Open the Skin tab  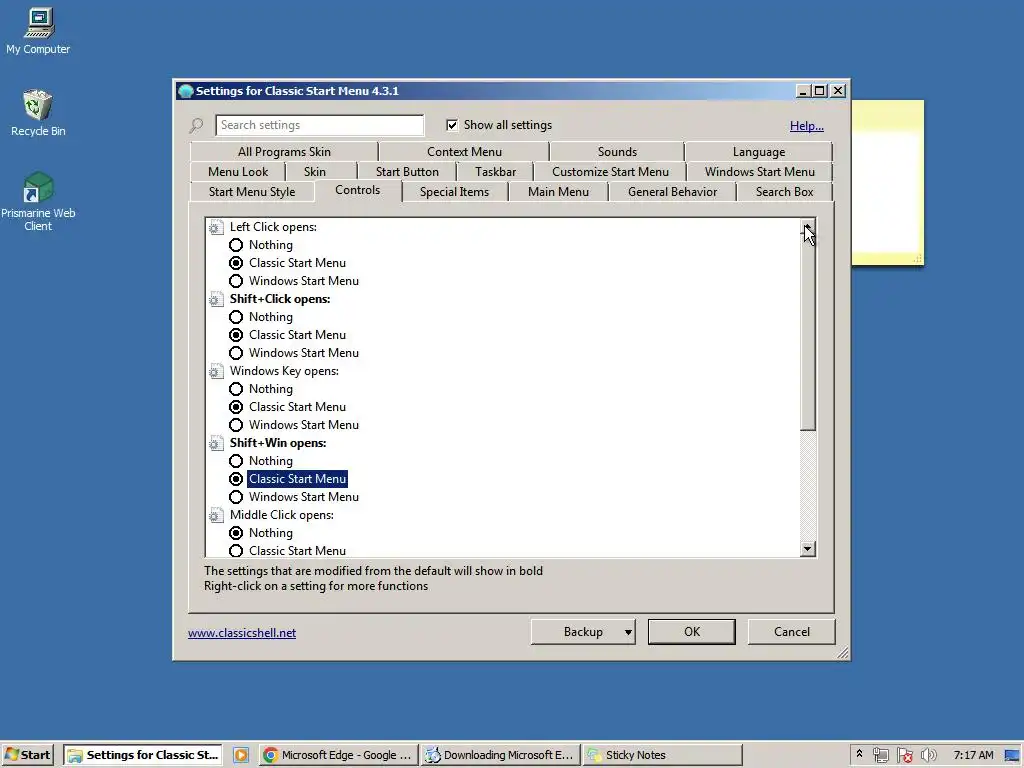(x=315, y=172)
